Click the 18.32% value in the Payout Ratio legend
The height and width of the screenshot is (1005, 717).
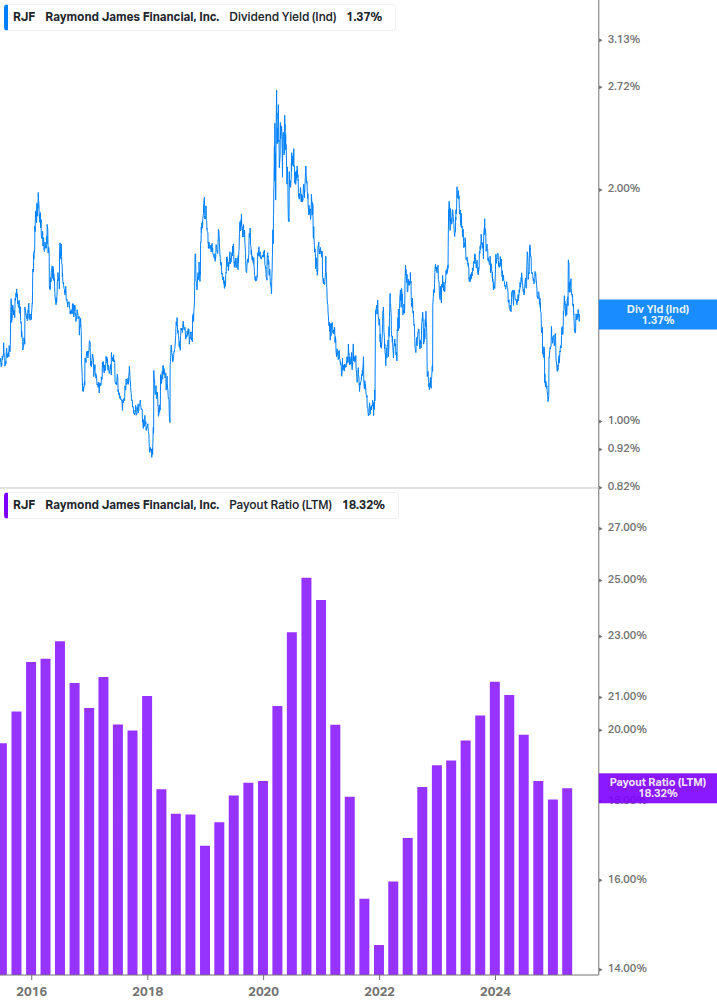pyautogui.click(x=363, y=505)
